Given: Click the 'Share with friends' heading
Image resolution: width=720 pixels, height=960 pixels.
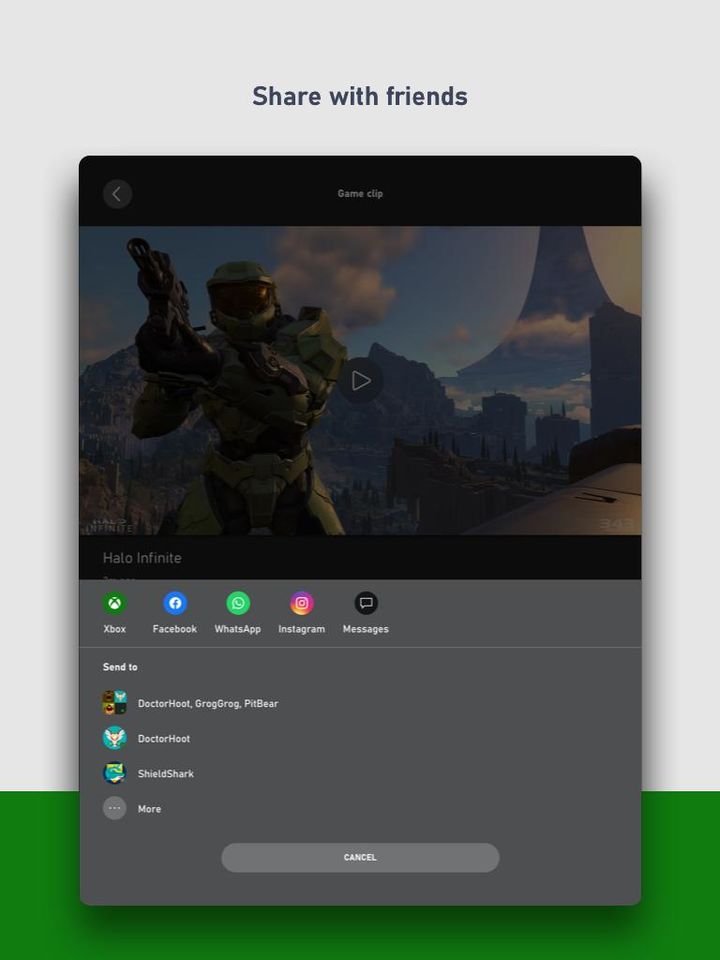Looking at the screenshot, I should click(x=360, y=96).
